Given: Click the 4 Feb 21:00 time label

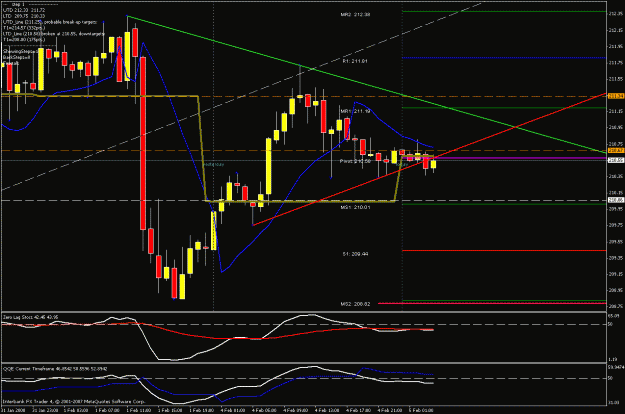Looking at the screenshot, I should point(389,410).
